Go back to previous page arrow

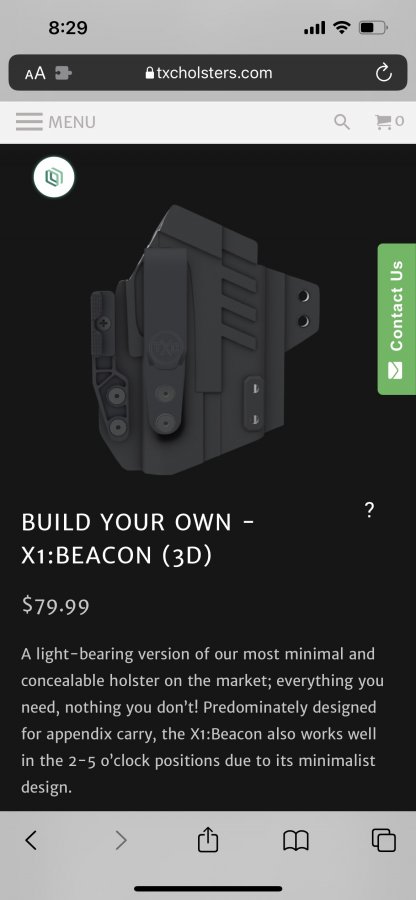pos(32,840)
